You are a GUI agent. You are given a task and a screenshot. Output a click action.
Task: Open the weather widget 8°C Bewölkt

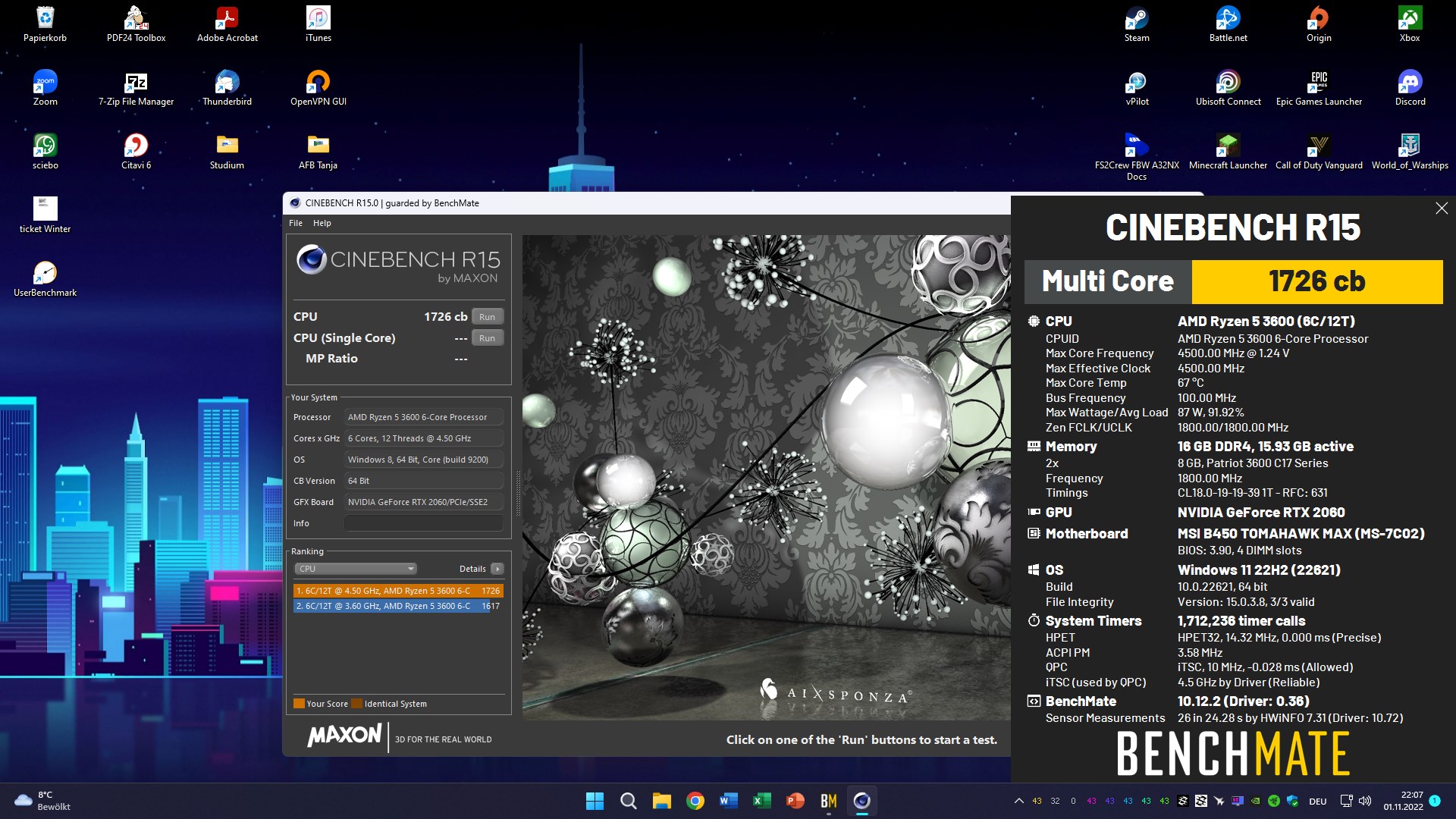(x=43, y=801)
